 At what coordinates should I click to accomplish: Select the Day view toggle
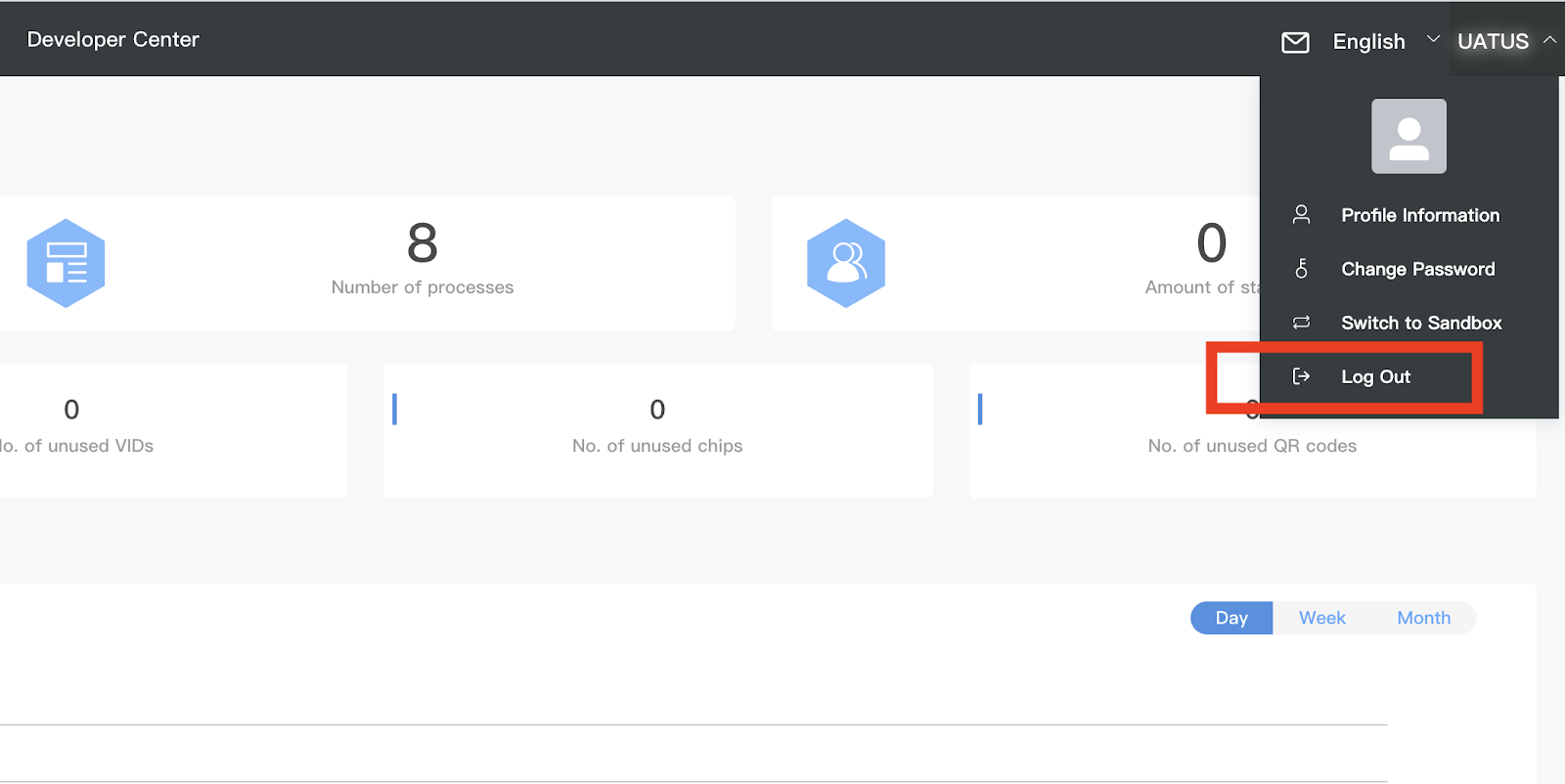point(1231,618)
